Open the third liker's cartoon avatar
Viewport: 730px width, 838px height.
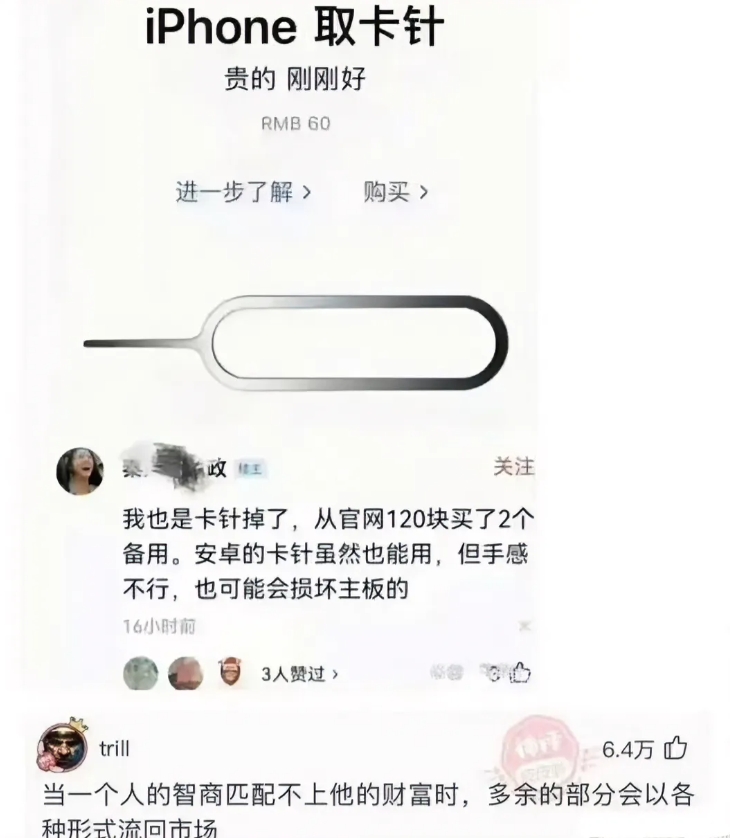231,672
